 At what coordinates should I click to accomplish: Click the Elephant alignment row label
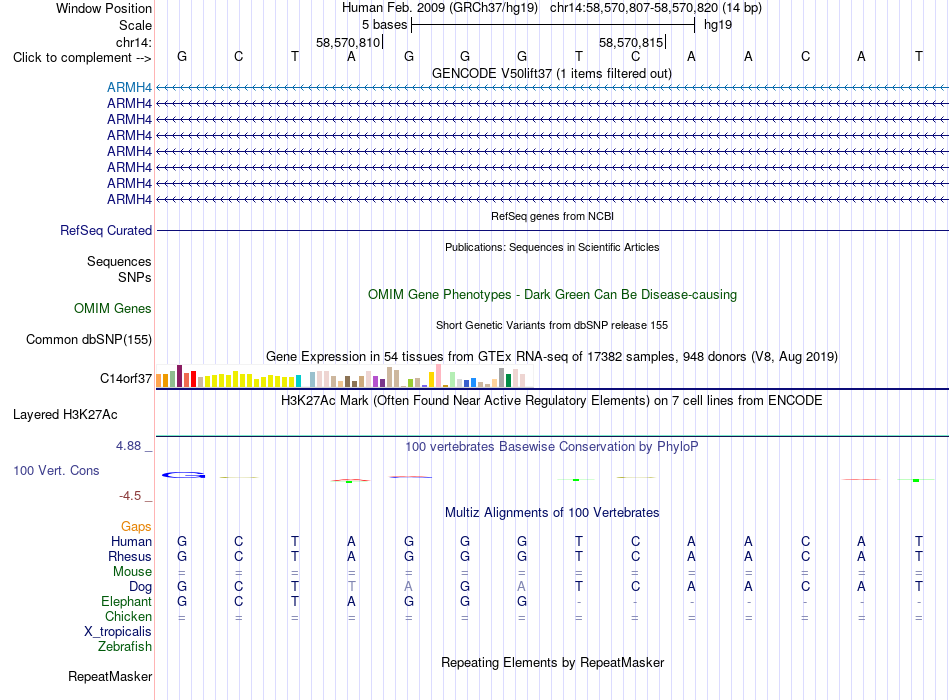pyautogui.click(x=127, y=601)
